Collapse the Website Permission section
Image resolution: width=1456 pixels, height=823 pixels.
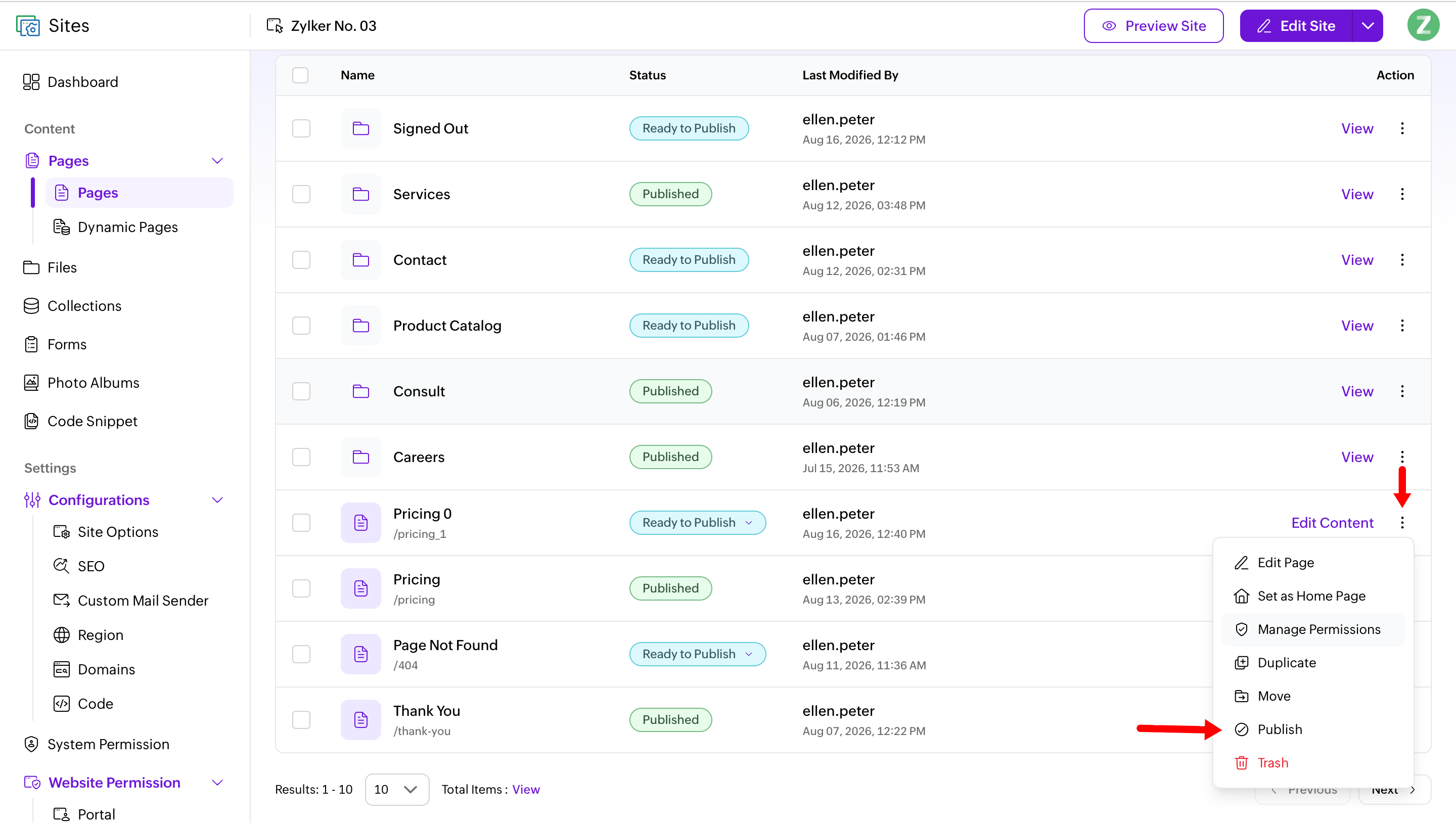(217, 782)
